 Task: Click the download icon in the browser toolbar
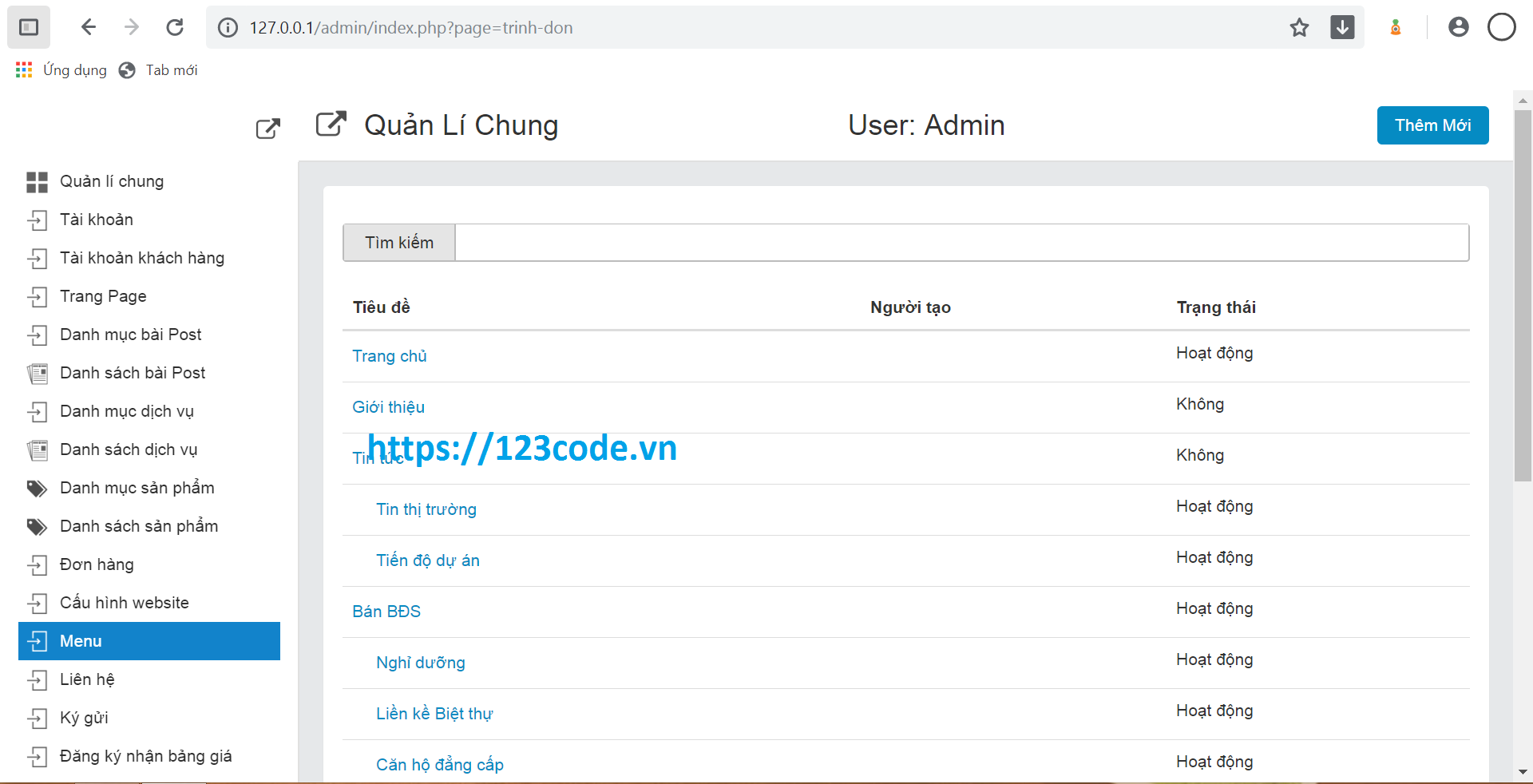tap(1342, 27)
